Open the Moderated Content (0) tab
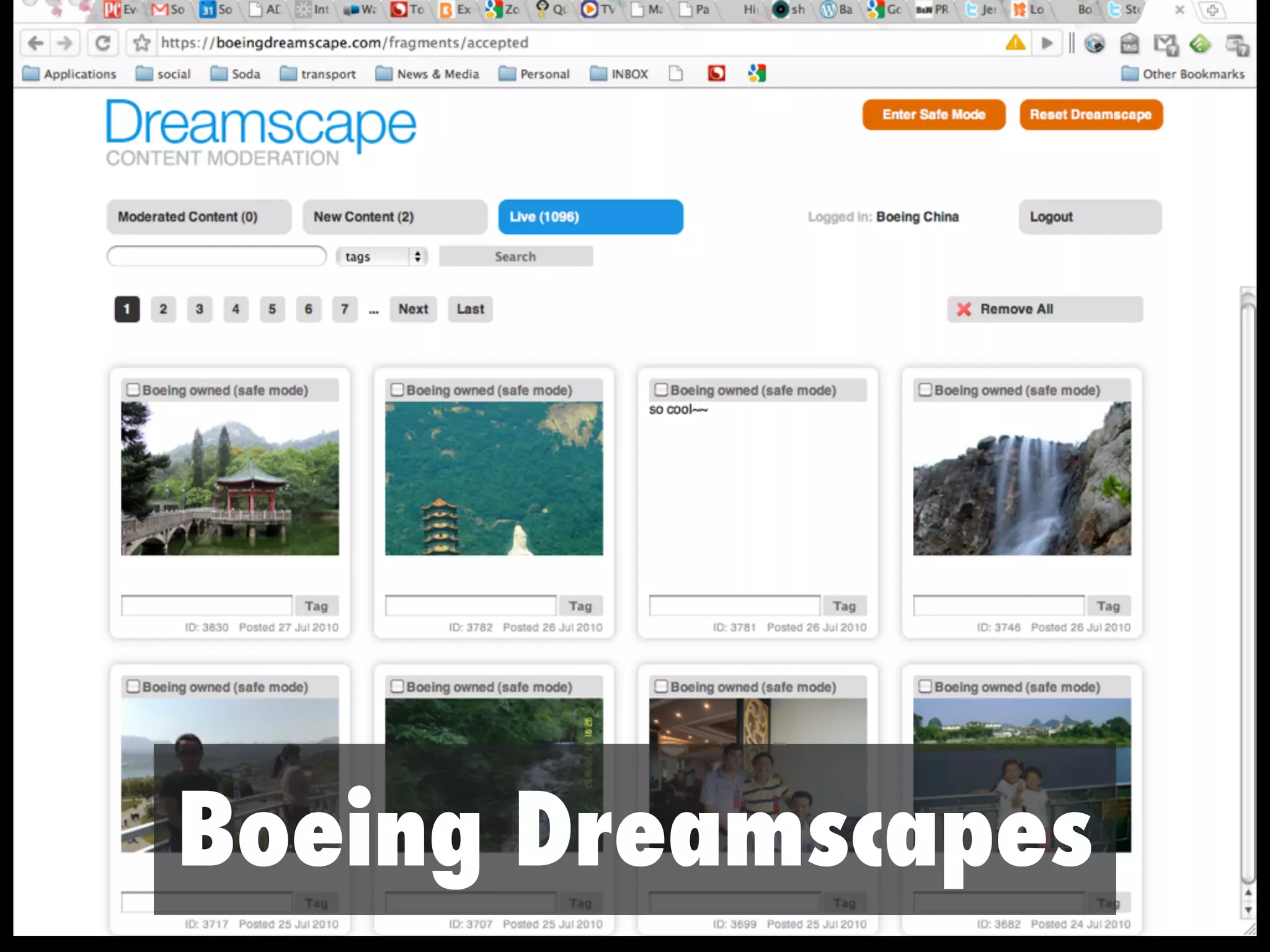1270x952 pixels. [x=198, y=217]
